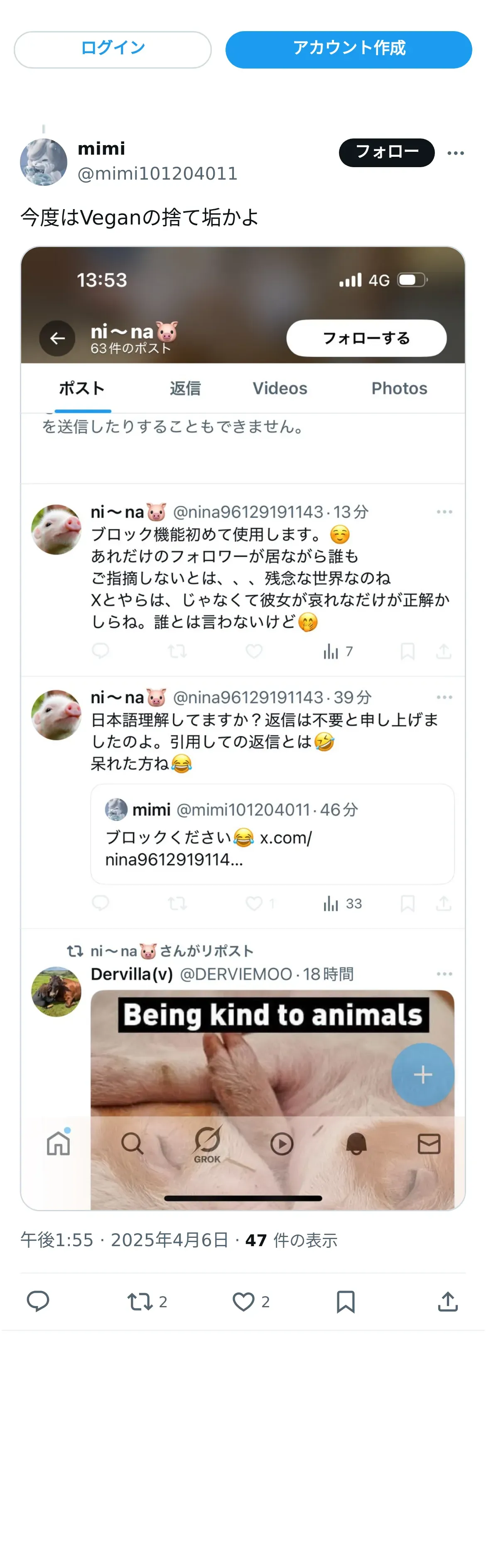Follow mimi with the フォロー button
Image resolution: width=486 pixels, height=1568 pixels.
387,152
